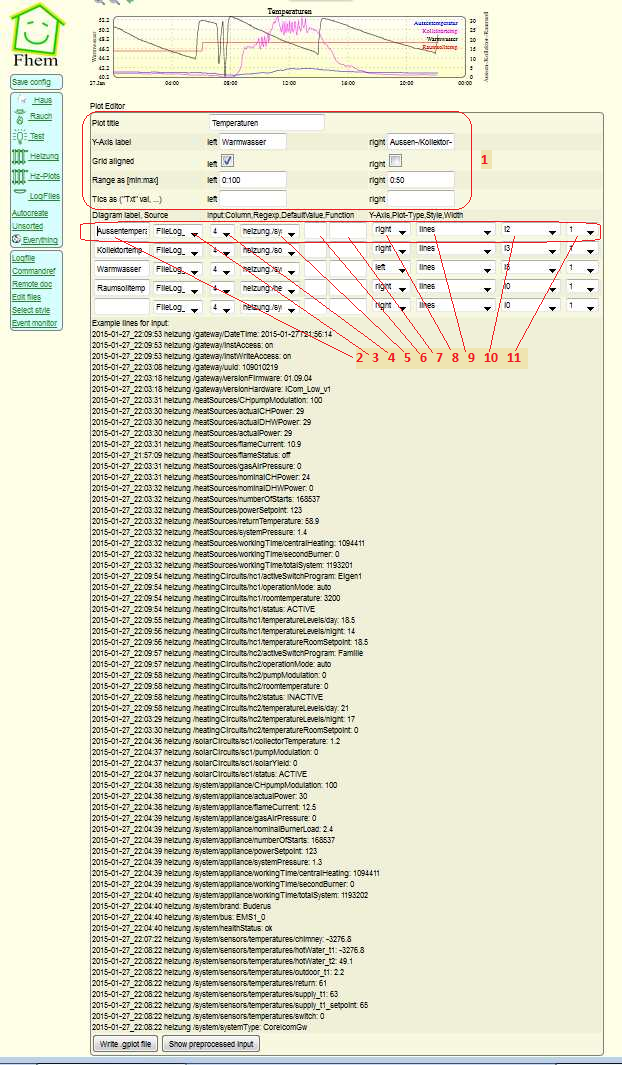Open source dropdown in Raumsolltemp row
This screenshot has height=1065, width=622.
tap(178, 287)
